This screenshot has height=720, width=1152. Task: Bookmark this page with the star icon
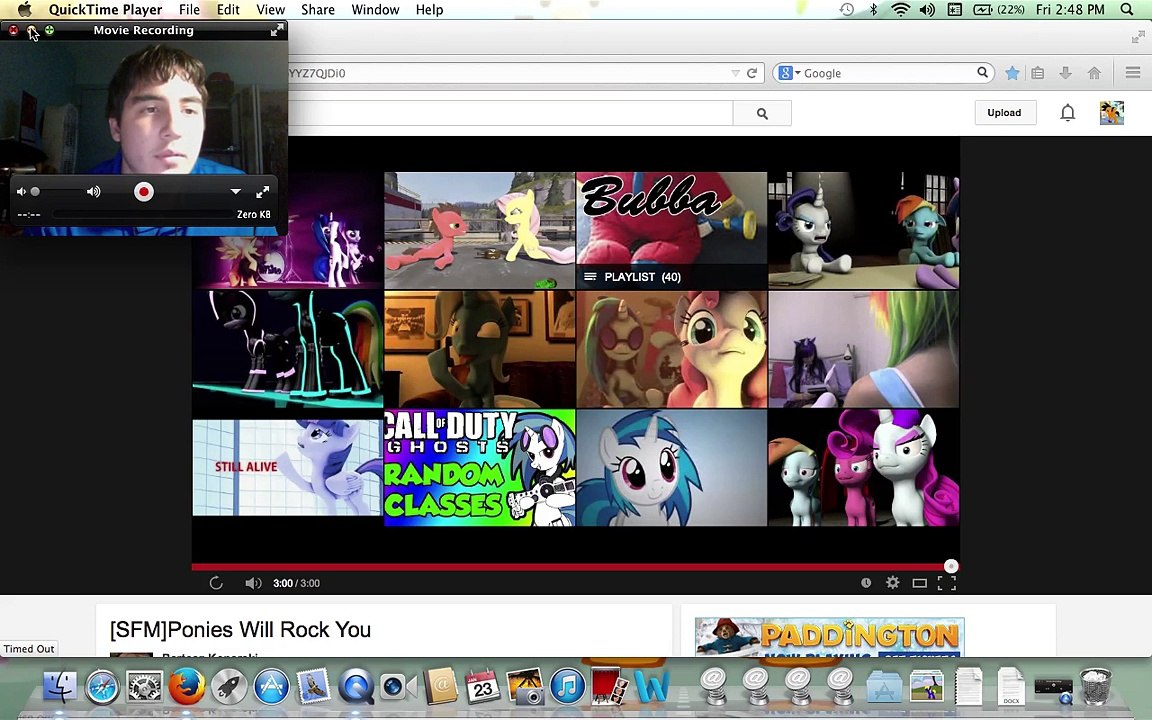pos(1012,73)
